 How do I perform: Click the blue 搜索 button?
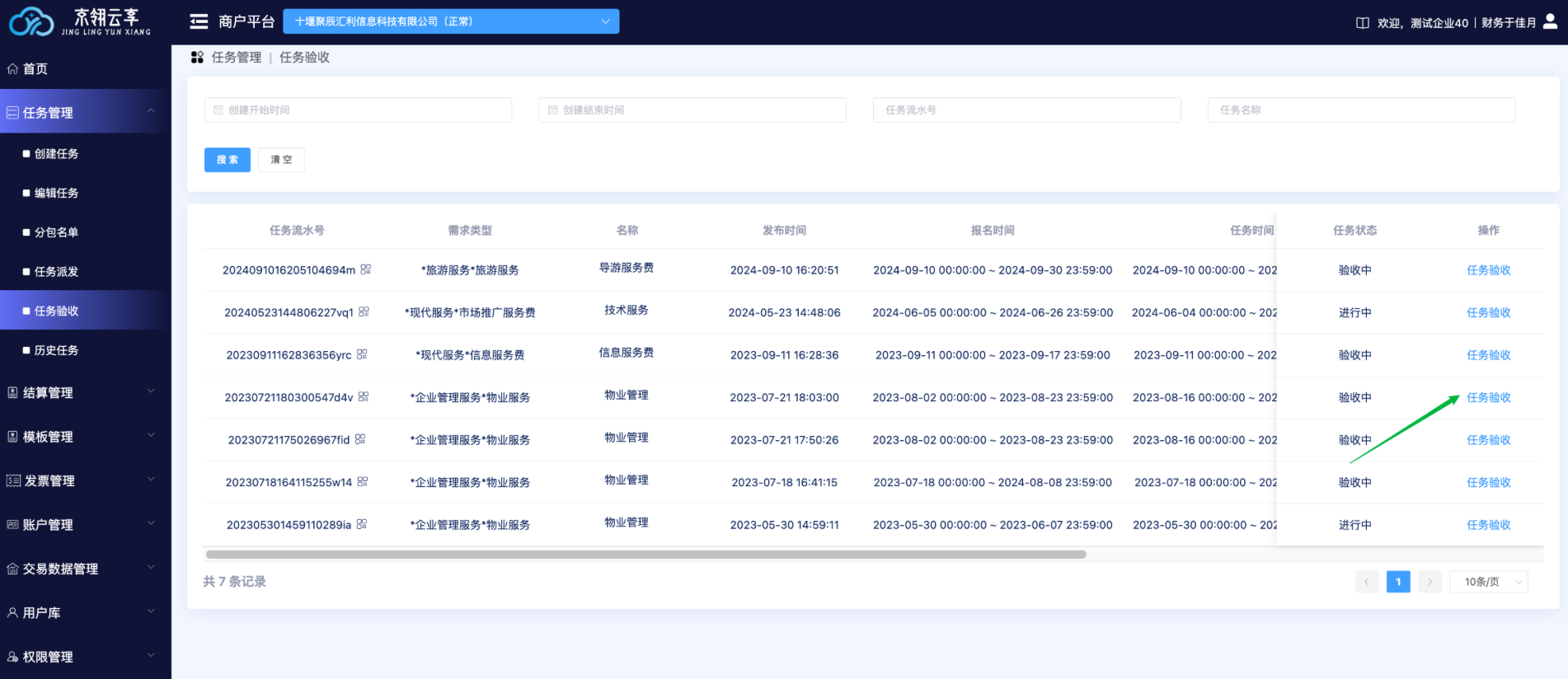[228, 160]
